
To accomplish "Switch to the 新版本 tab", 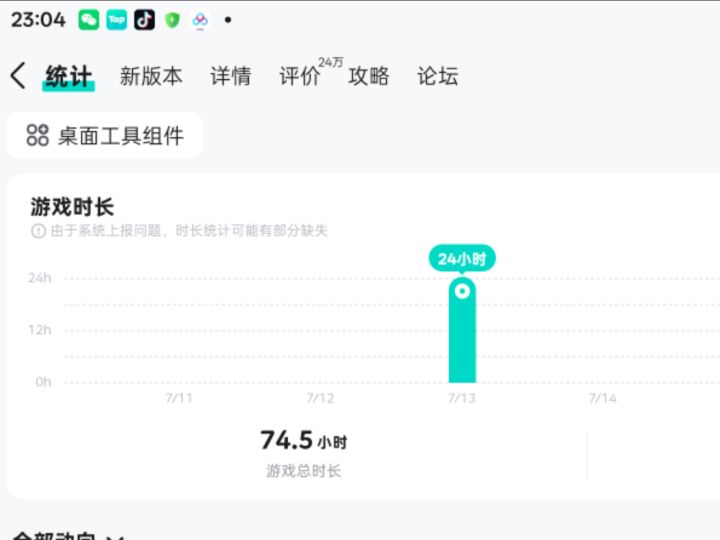I will pos(151,76).
